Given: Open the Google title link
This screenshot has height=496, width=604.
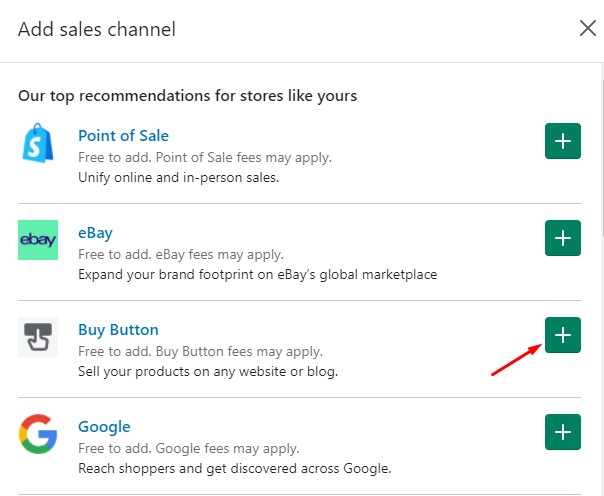Looking at the screenshot, I should pos(104,427).
